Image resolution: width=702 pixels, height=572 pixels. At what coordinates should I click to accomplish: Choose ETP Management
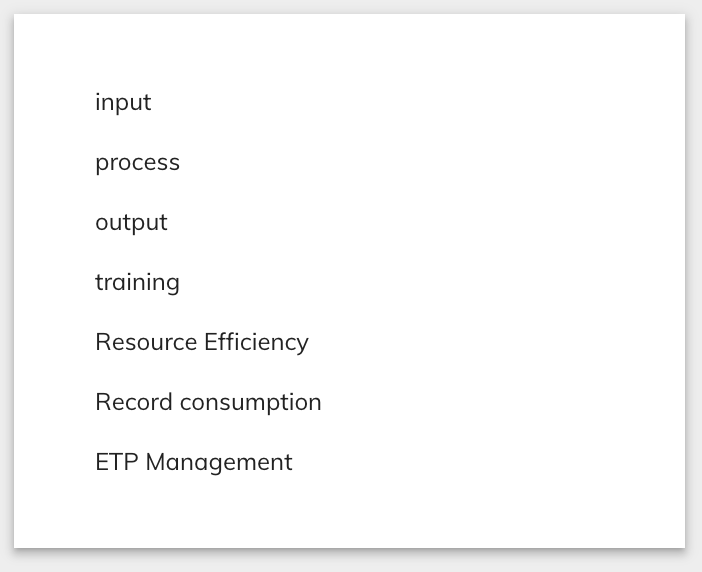(x=194, y=462)
